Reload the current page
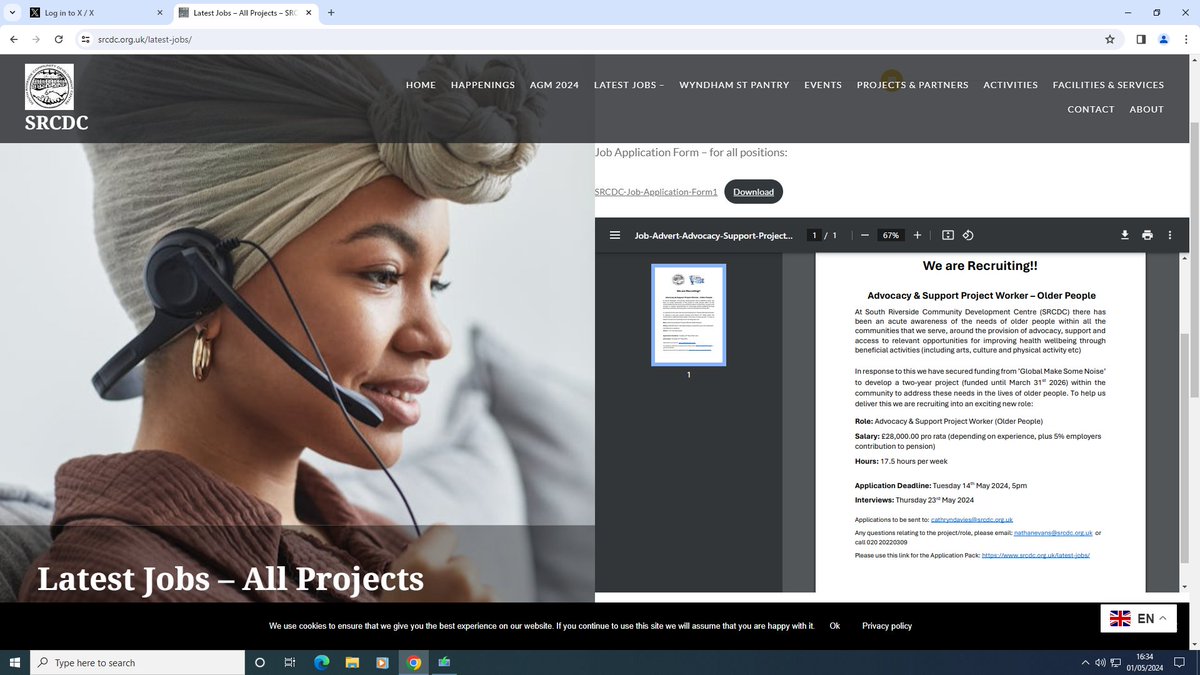1200x675 pixels. point(59,39)
